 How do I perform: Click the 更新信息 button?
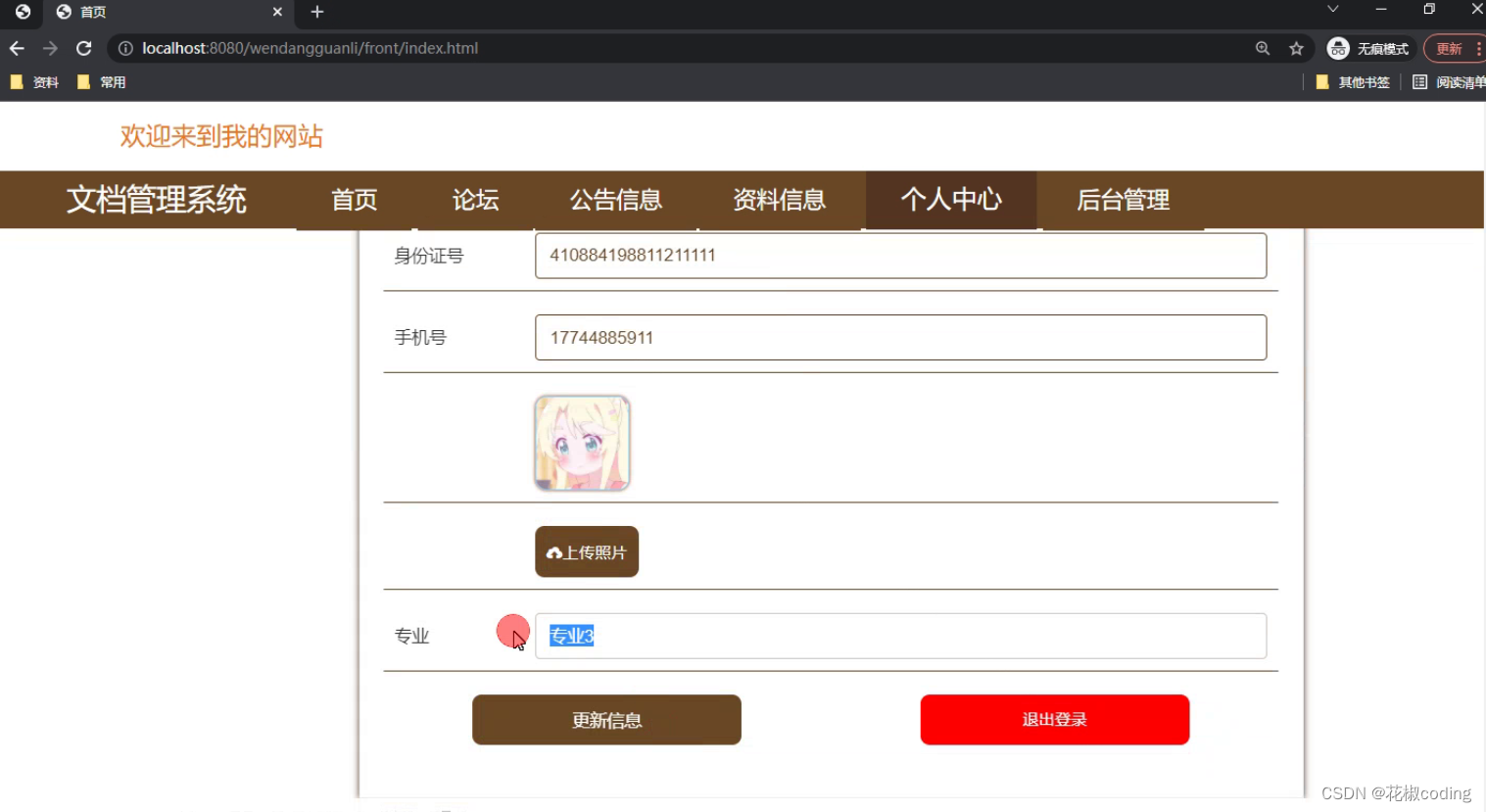point(605,719)
